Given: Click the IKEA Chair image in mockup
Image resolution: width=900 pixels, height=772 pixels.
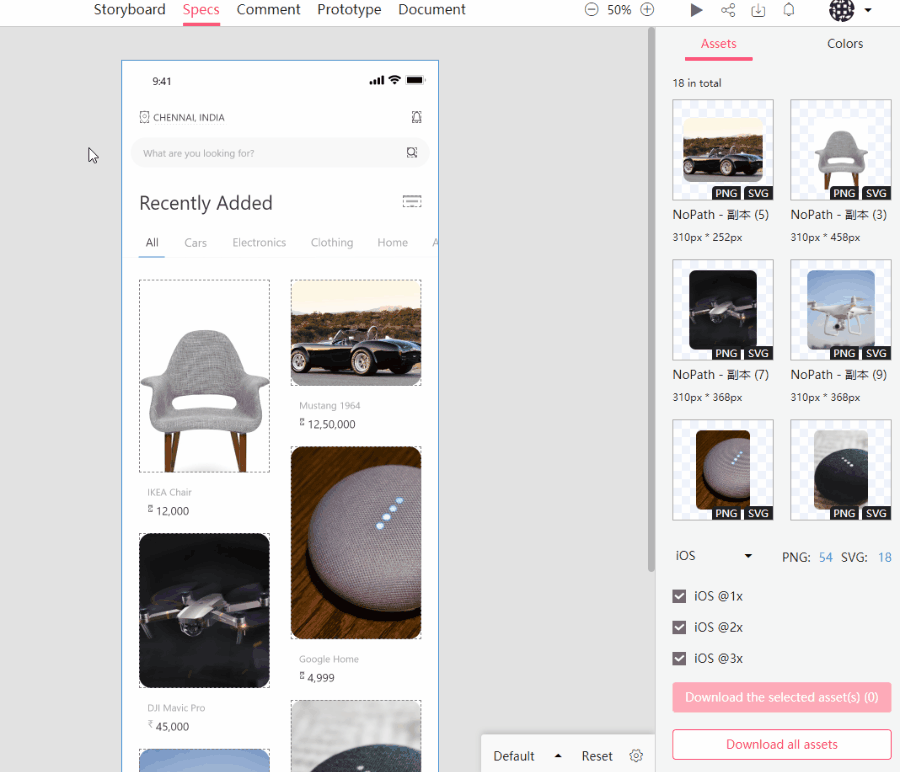Looking at the screenshot, I should point(204,376).
